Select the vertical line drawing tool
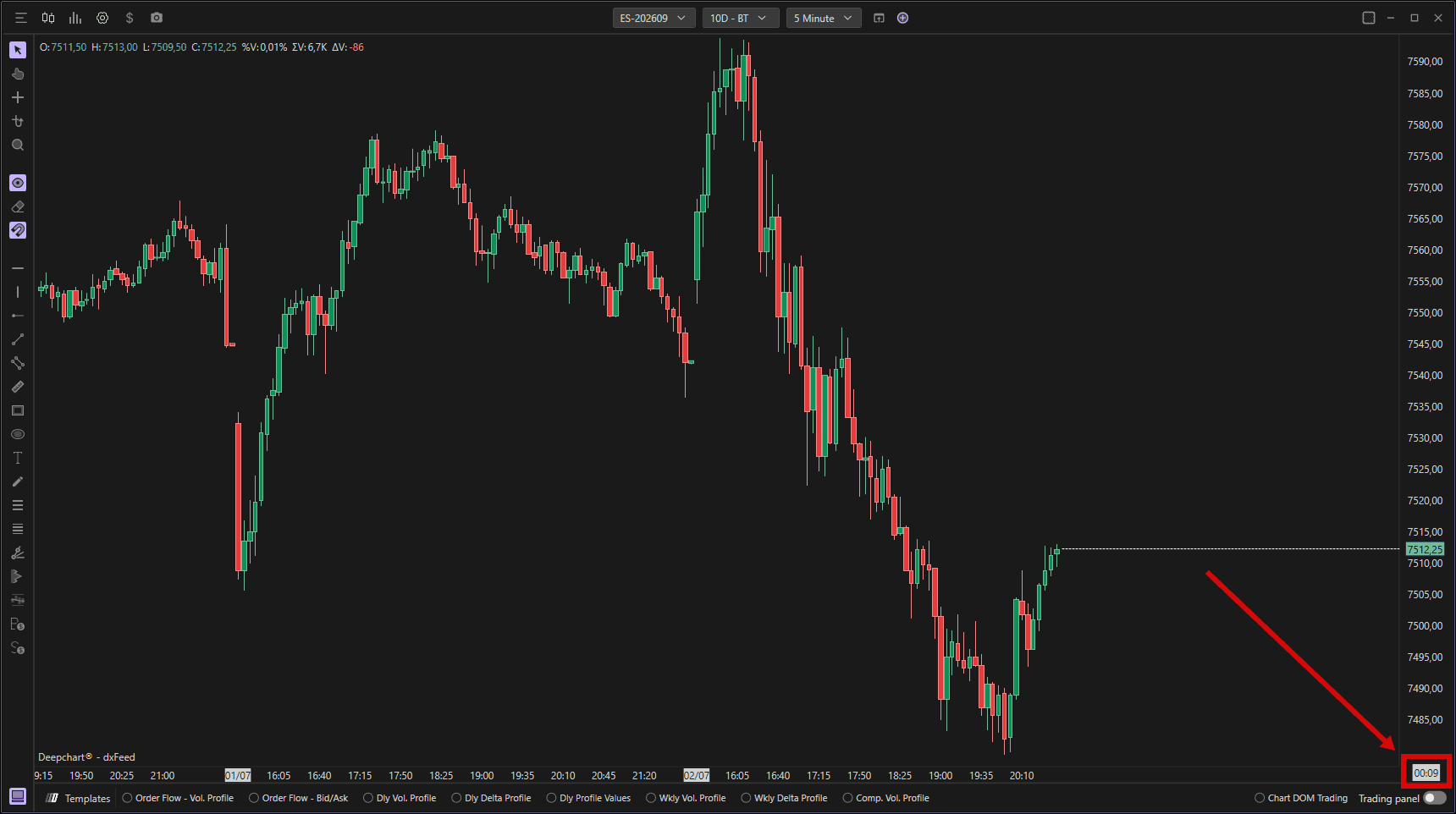The width and height of the screenshot is (1456, 814). (x=18, y=292)
